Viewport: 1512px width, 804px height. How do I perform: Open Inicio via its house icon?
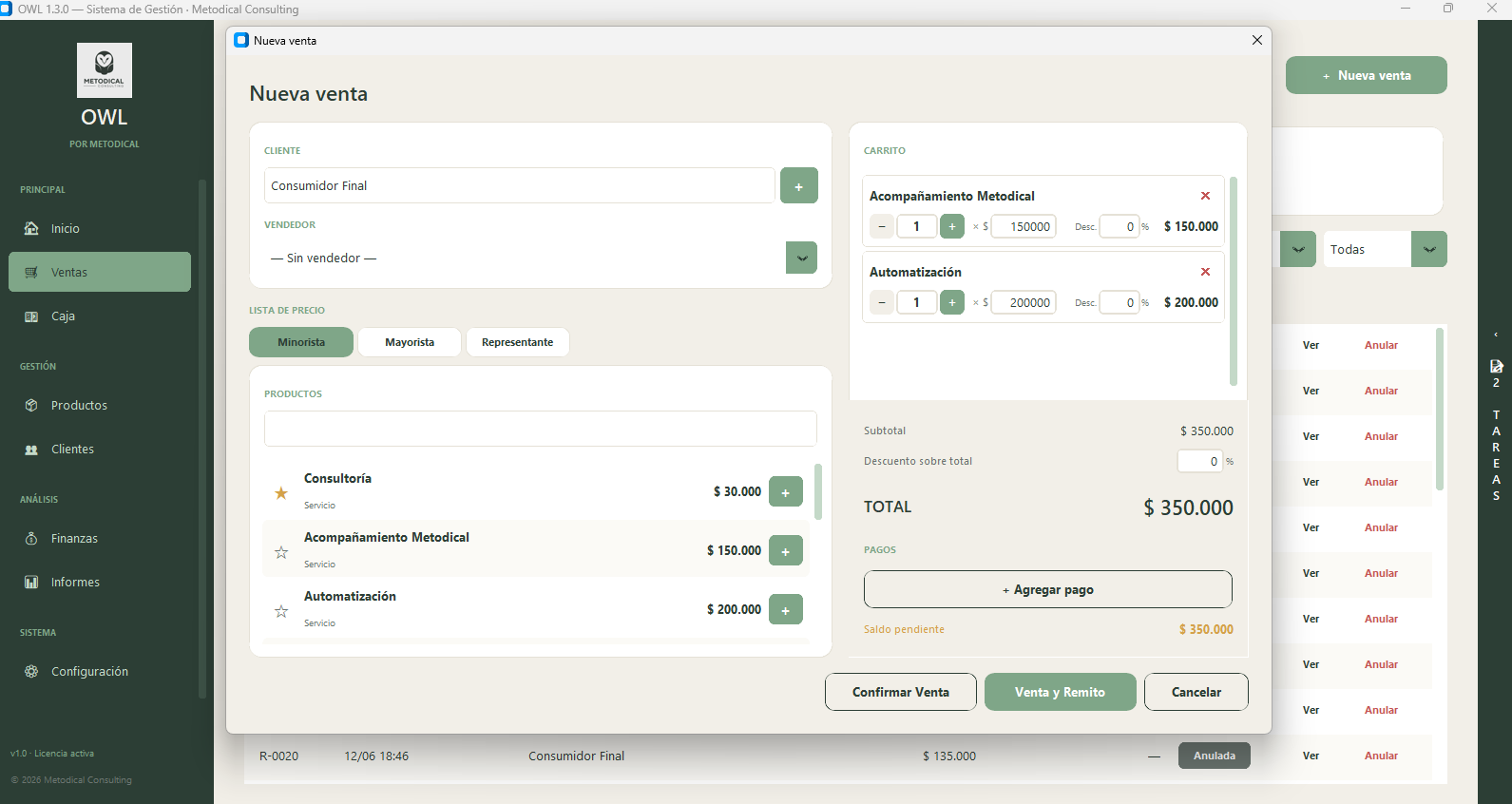(x=31, y=228)
